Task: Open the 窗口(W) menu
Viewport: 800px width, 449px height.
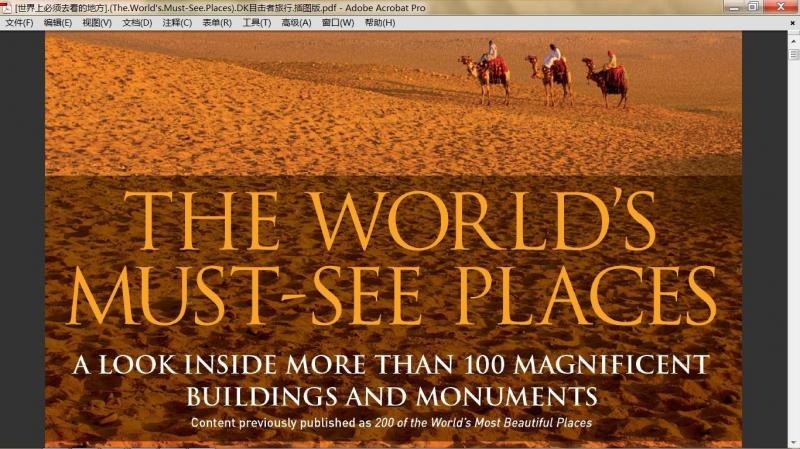Action: coord(338,23)
